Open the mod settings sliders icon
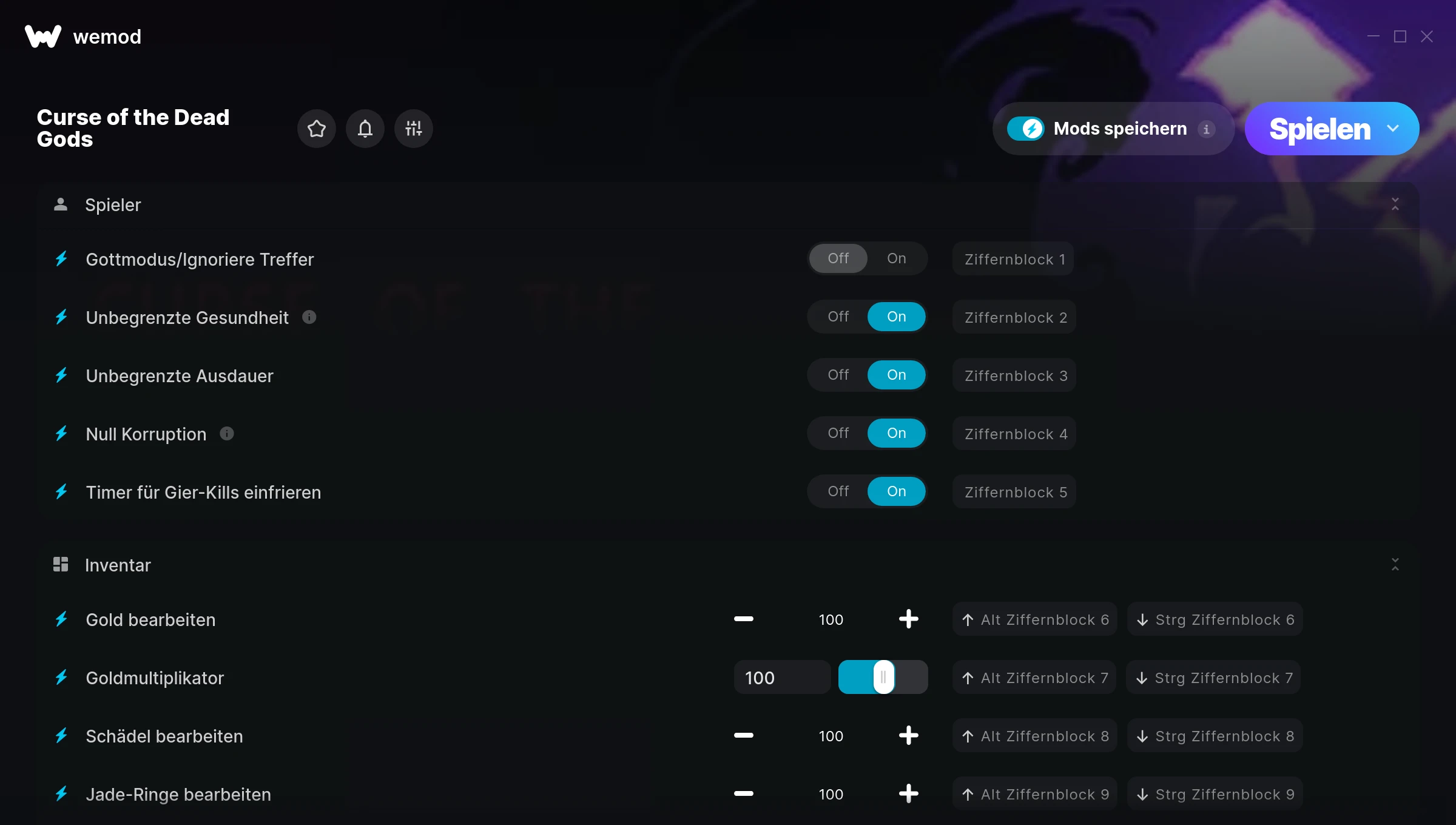The height and width of the screenshot is (825, 1456). pyautogui.click(x=413, y=129)
